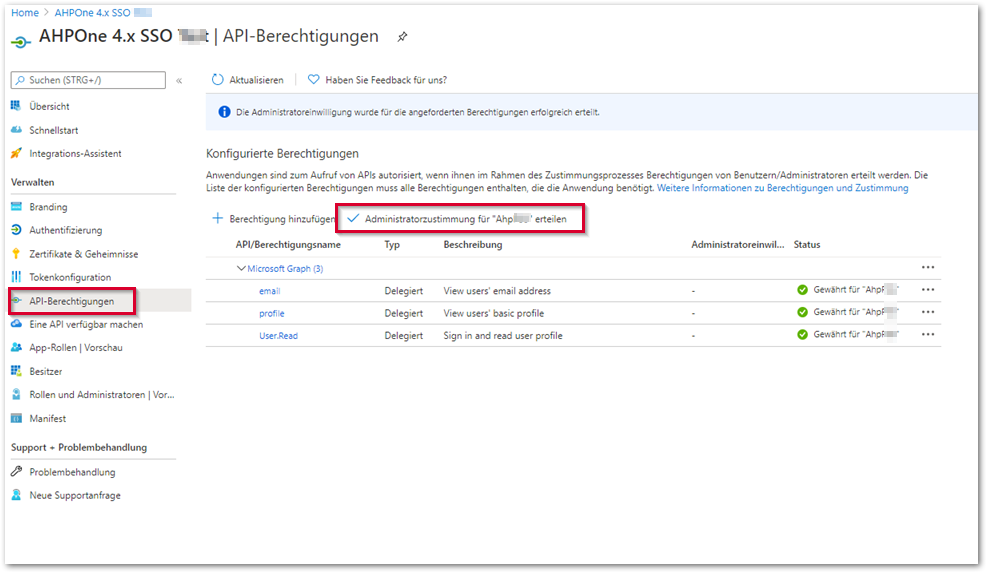987x573 pixels.
Task: Open Tokenkonfiguration page
Action: [70, 278]
